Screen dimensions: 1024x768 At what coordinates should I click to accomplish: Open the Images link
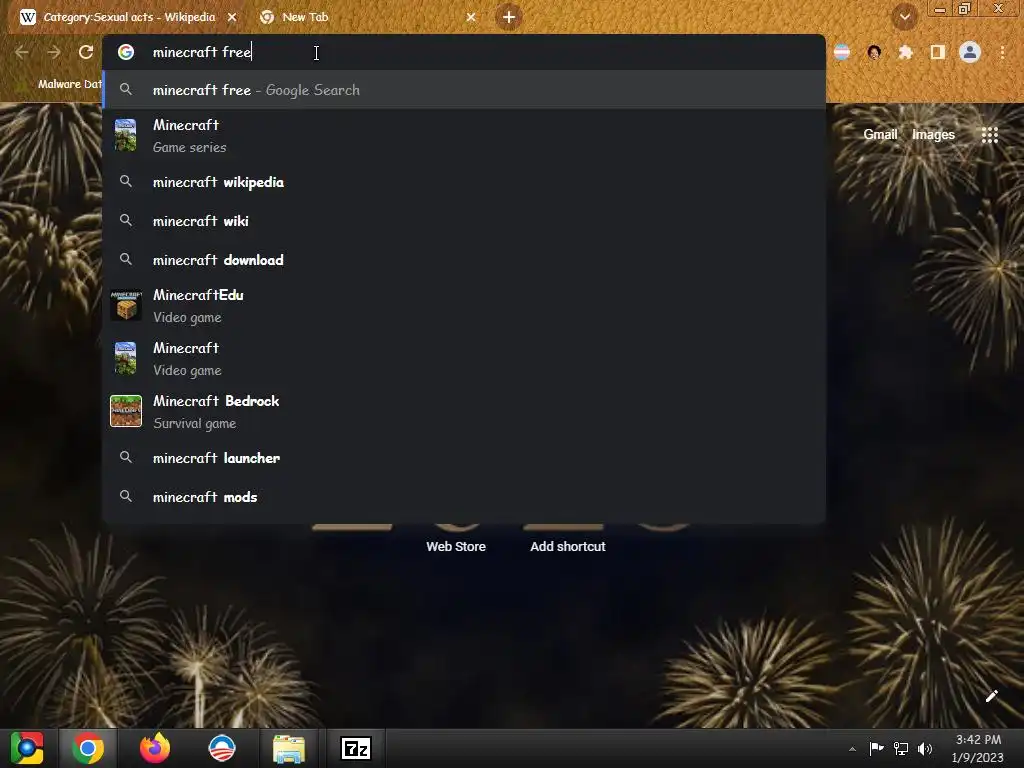pyautogui.click(x=933, y=135)
